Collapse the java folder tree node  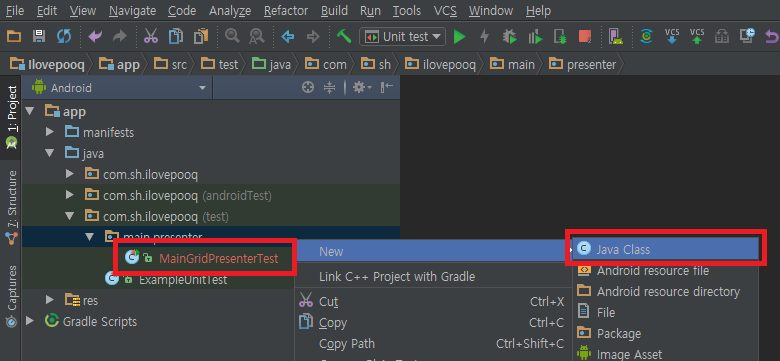49,153
